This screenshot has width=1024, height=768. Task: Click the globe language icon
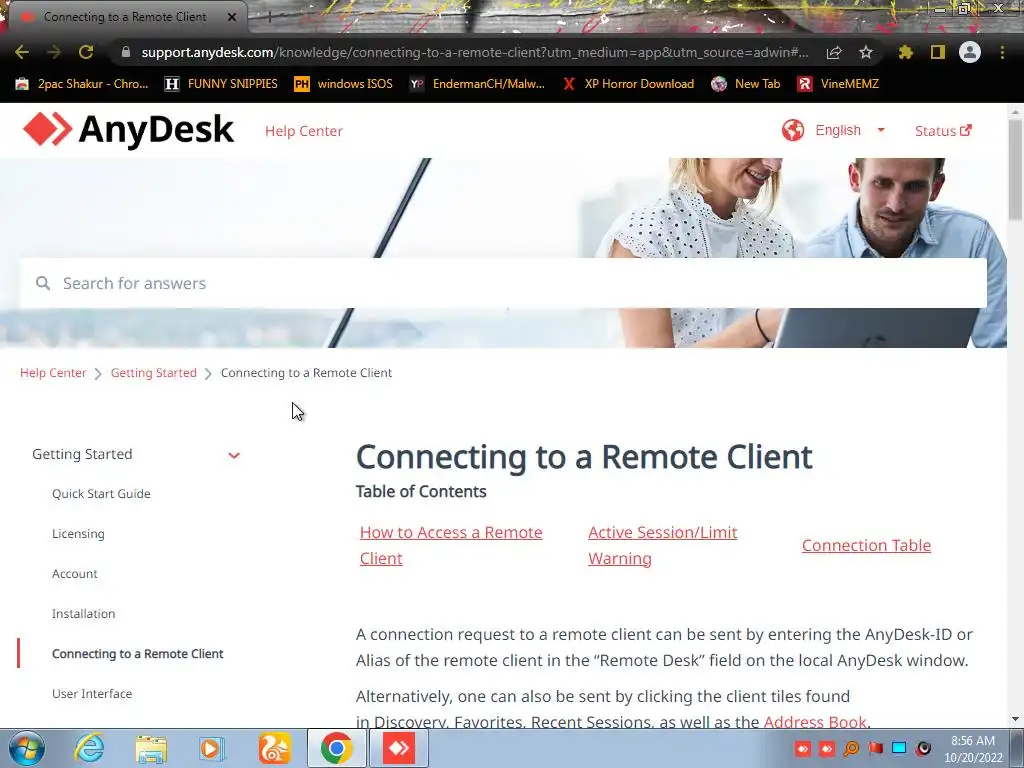[793, 130]
